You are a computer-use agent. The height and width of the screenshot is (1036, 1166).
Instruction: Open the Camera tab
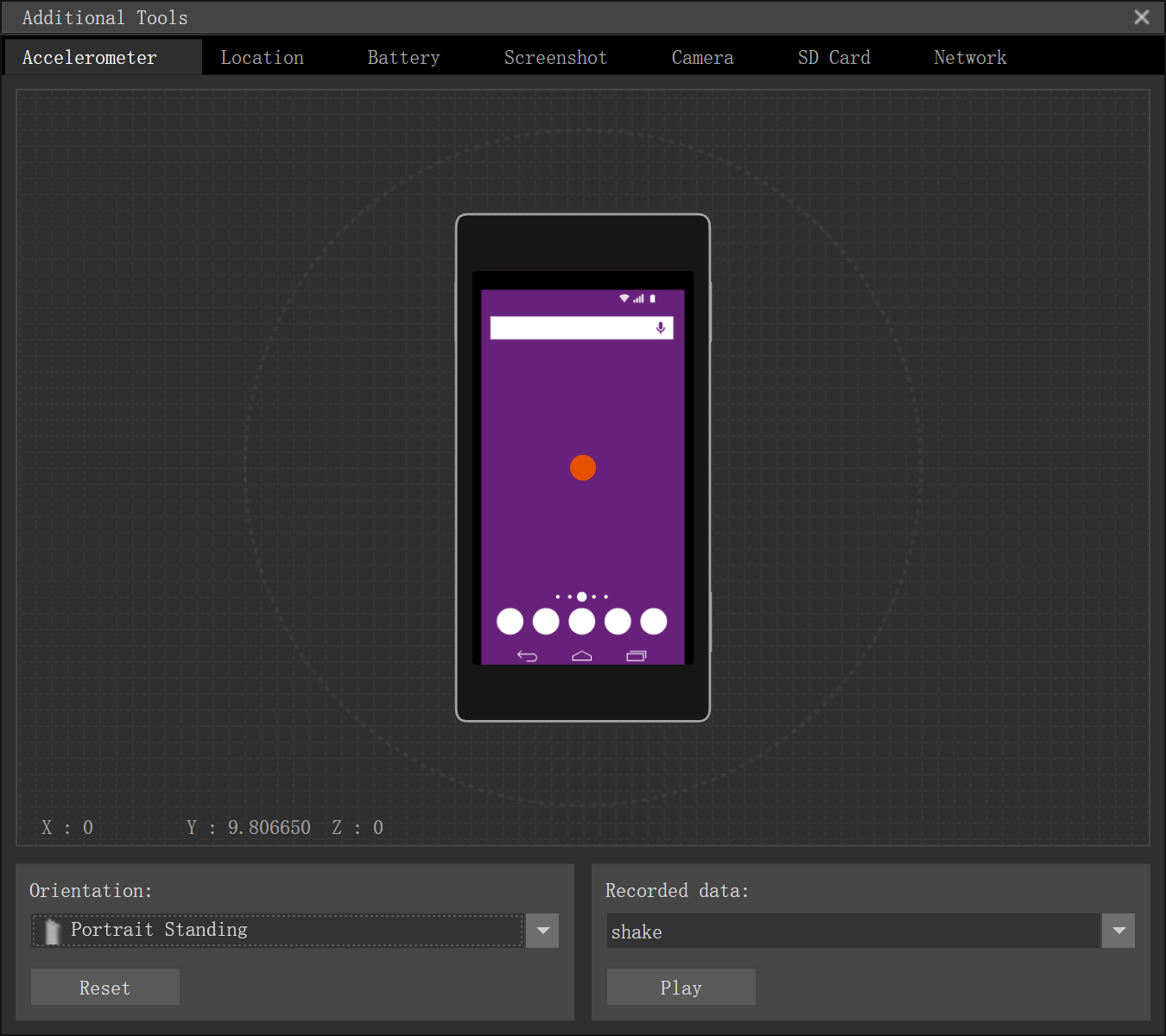702,57
